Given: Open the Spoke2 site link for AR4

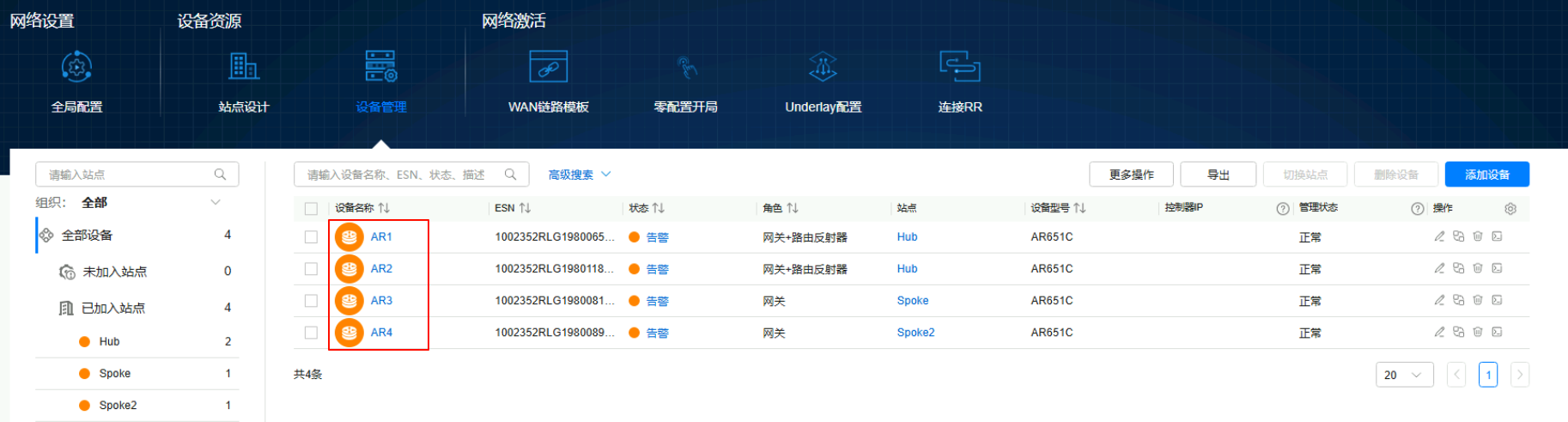Looking at the screenshot, I should 915,333.
